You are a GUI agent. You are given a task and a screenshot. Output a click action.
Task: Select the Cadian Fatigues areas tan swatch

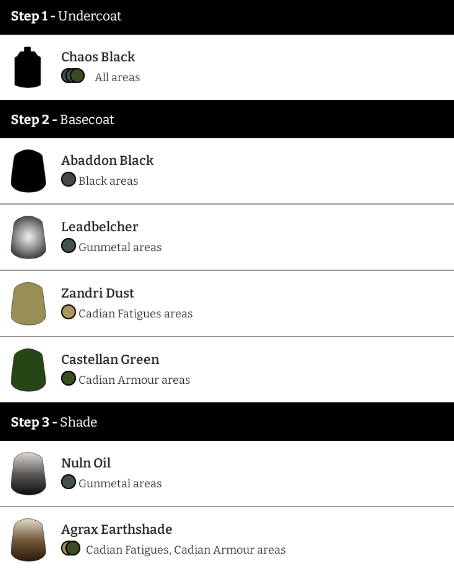click(68, 312)
